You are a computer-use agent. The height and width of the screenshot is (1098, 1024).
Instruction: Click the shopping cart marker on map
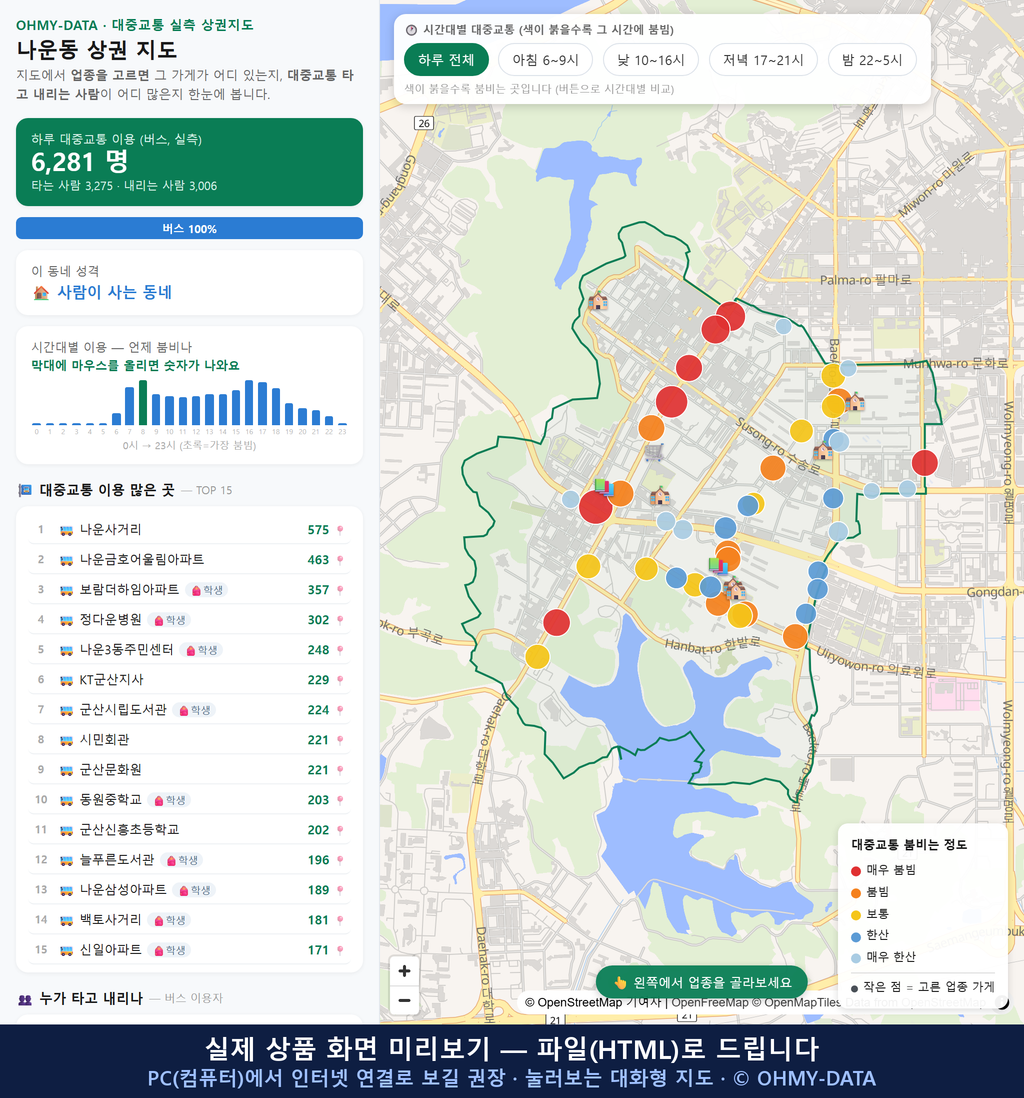[x=653, y=452]
